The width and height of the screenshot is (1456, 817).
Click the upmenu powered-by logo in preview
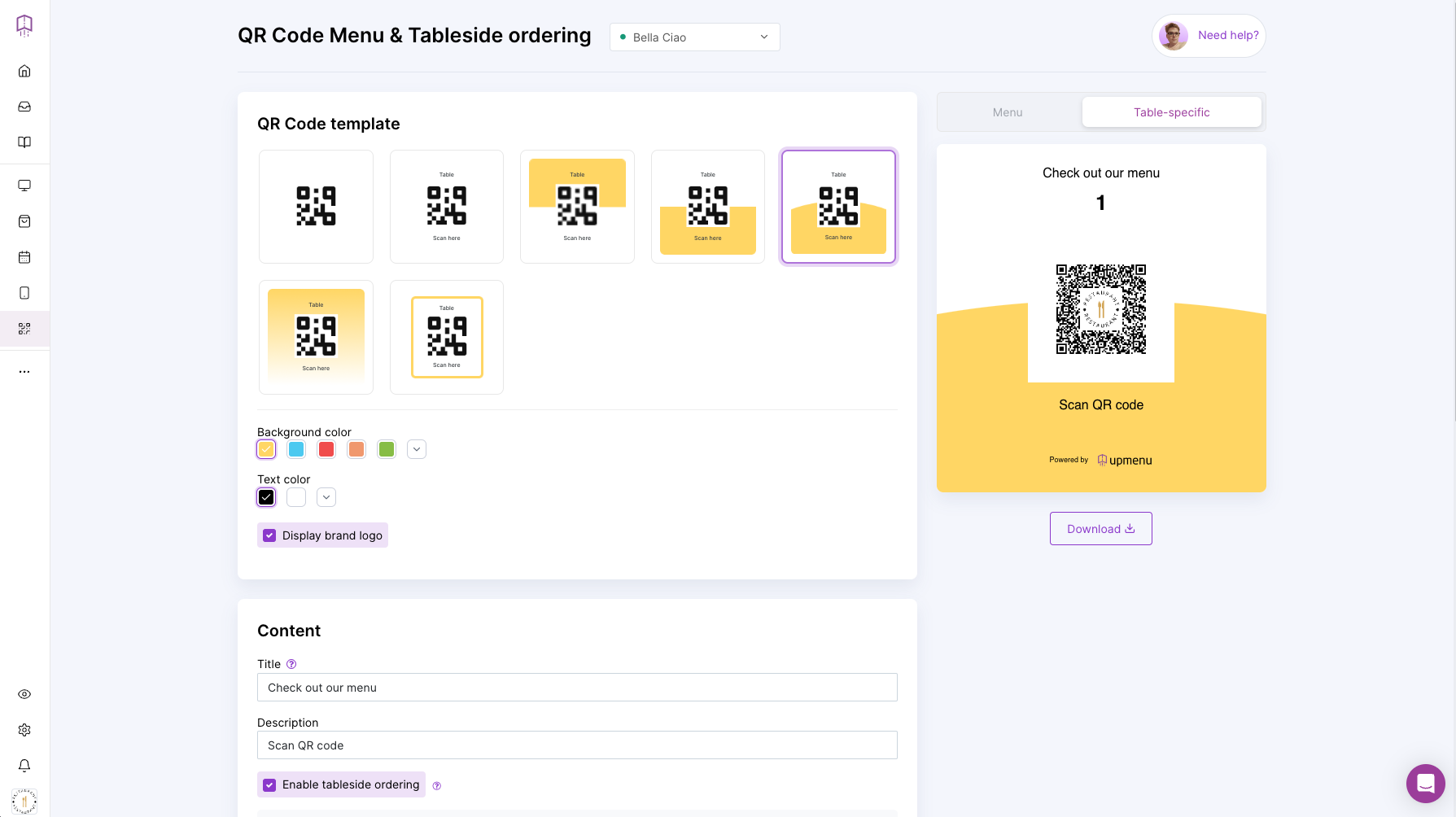1125,461
